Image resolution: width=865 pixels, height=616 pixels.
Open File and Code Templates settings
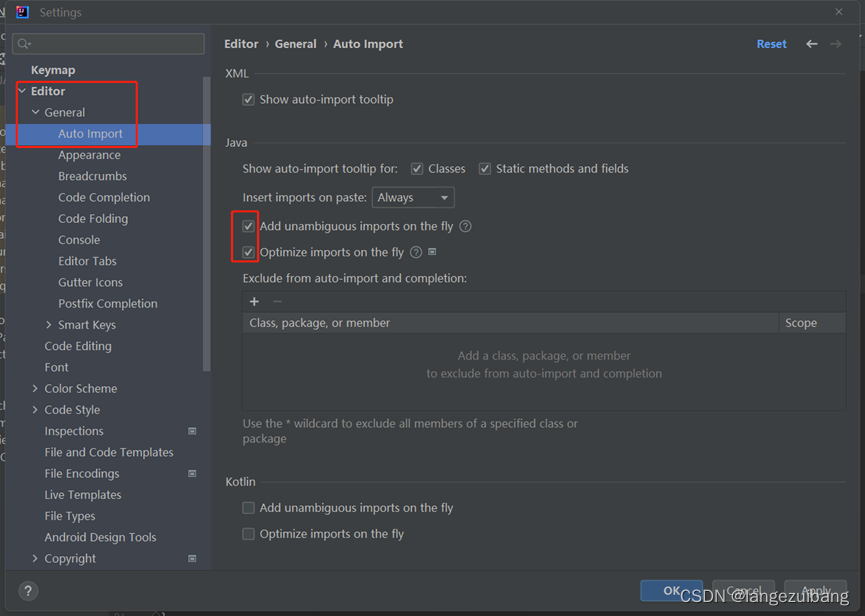109,452
